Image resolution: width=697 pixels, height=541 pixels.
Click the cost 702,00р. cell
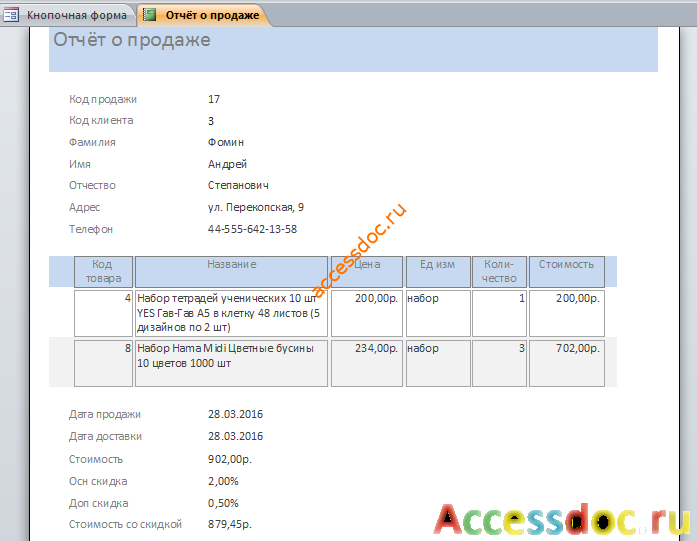tap(567, 363)
